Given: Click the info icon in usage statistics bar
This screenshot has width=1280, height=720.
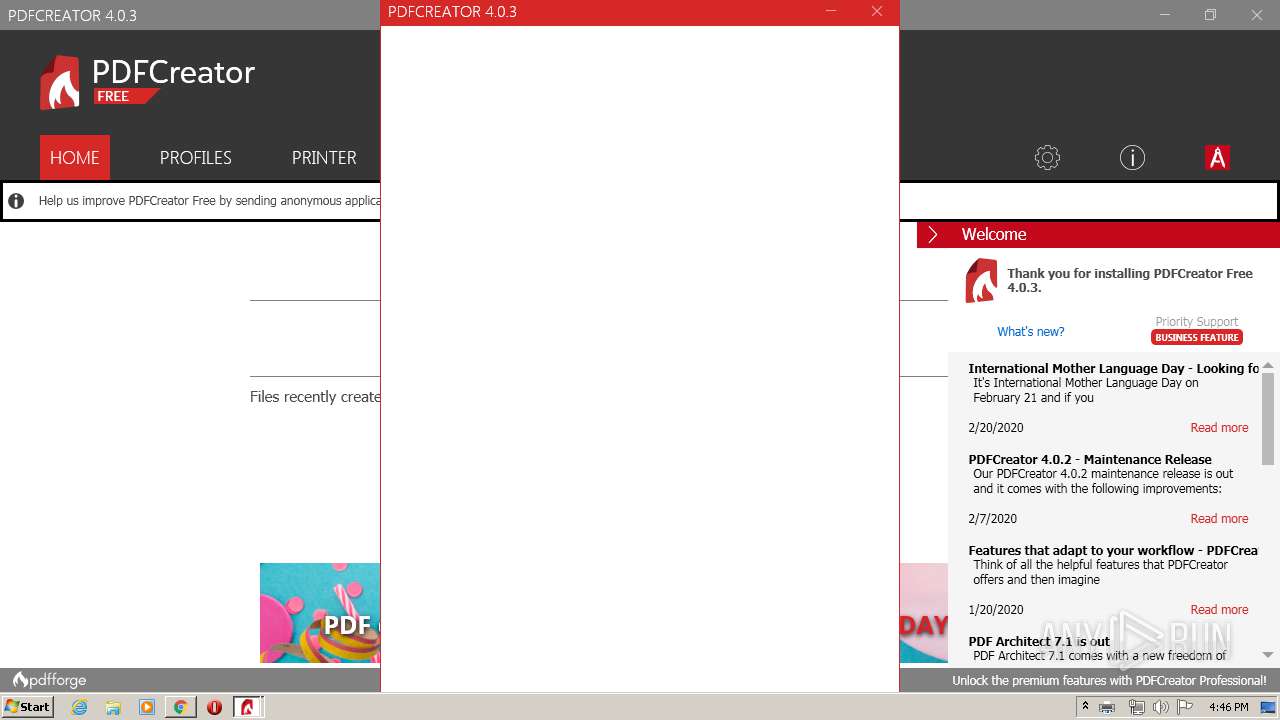Looking at the screenshot, I should pos(16,201).
